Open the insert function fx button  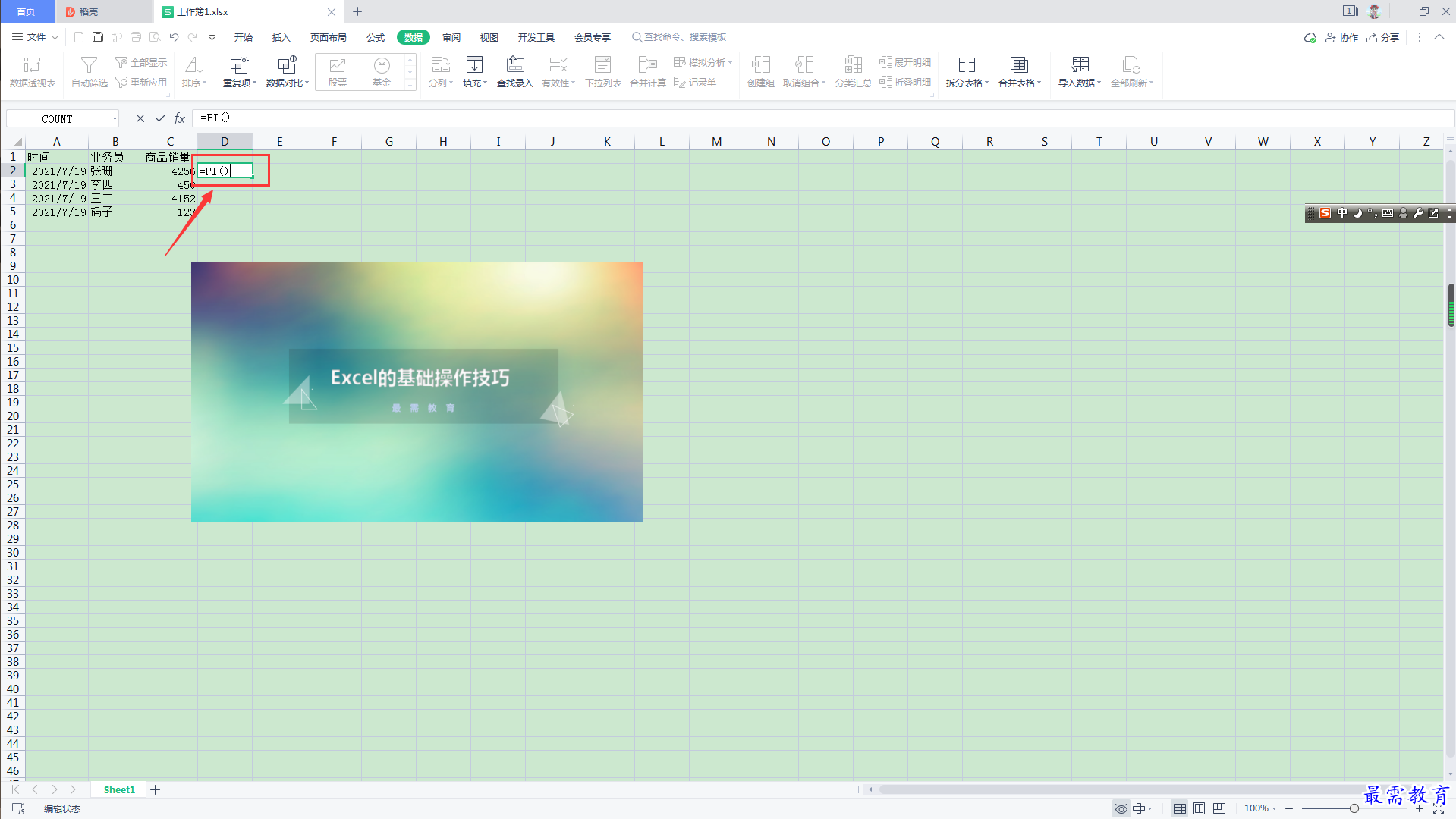(x=180, y=118)
